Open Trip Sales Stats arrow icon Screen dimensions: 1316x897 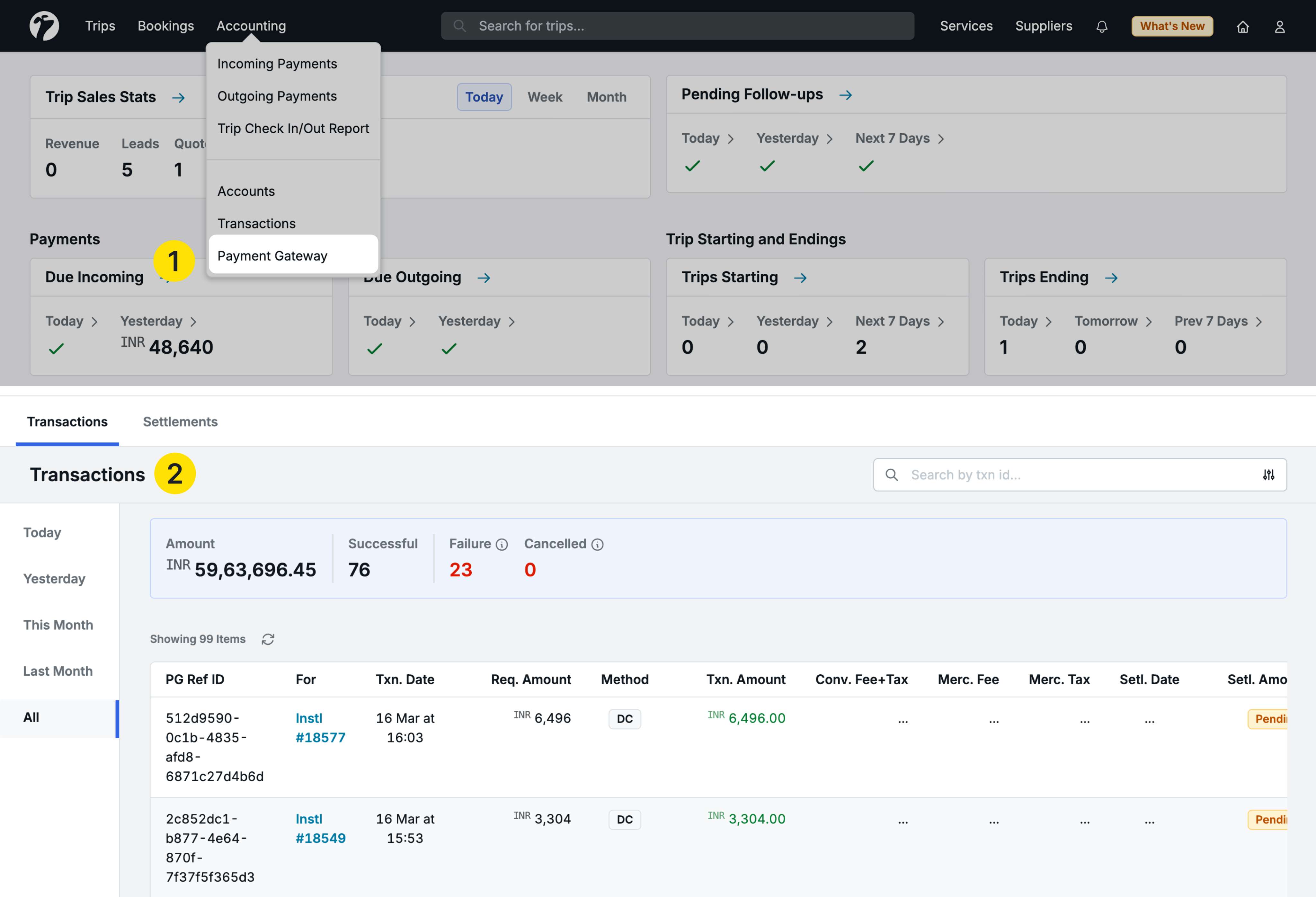178,98
